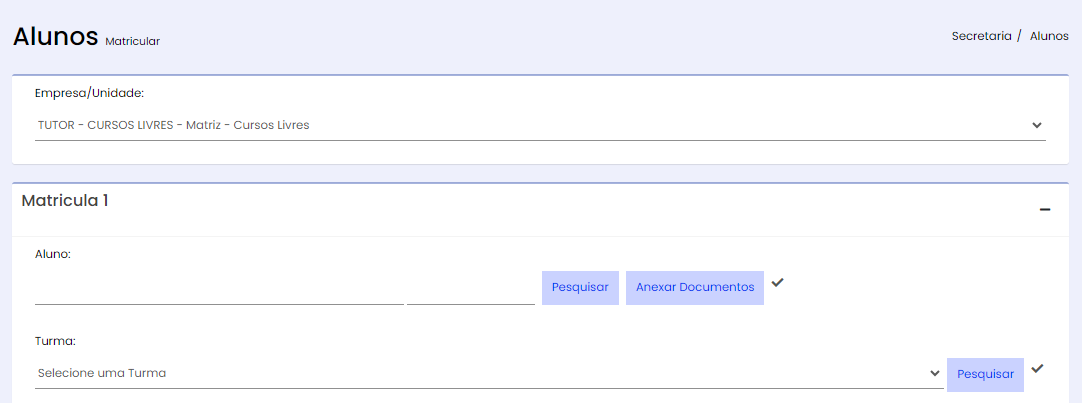This screenshot has height=403, width=1082.
Task: Click the checkmark icon next to the Turma Pesquisar button
Action: [1037, 368]
